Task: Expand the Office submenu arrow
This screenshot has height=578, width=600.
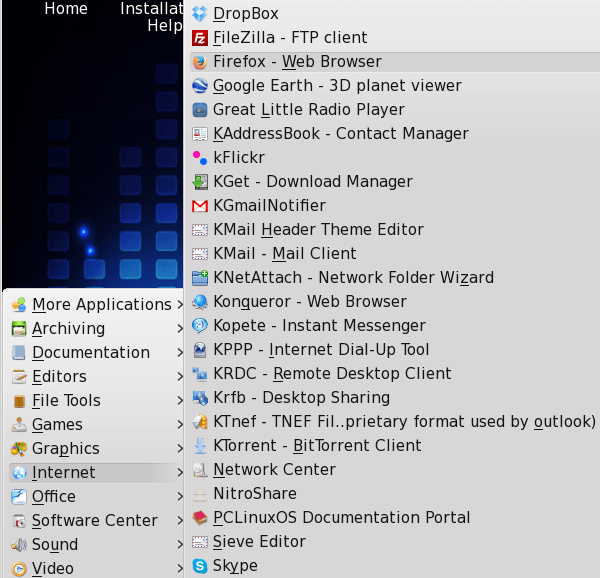Action: 179,497
